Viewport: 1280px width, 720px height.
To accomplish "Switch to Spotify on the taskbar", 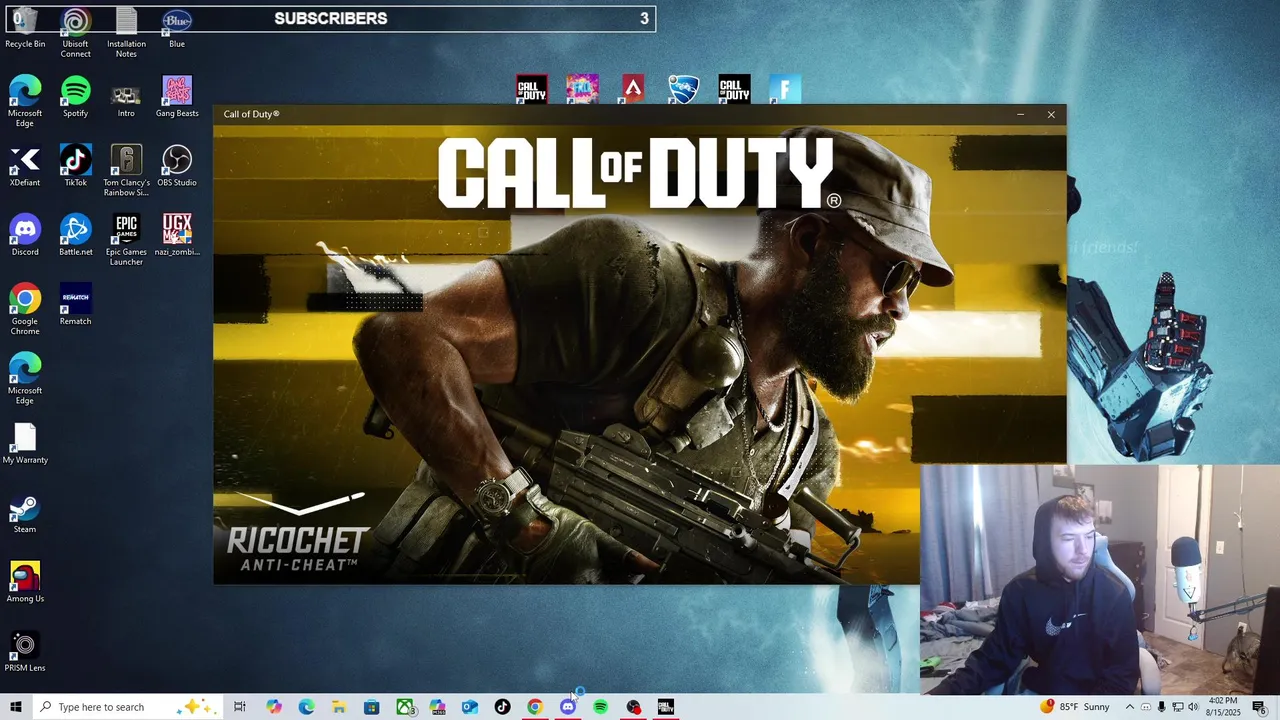I will [x=600, y=707].
